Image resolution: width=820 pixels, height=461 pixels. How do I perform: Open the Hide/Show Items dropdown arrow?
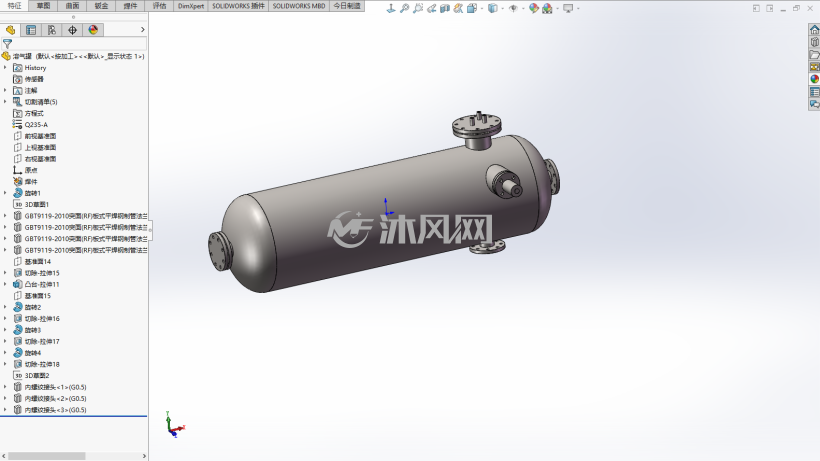coord(522,8)
